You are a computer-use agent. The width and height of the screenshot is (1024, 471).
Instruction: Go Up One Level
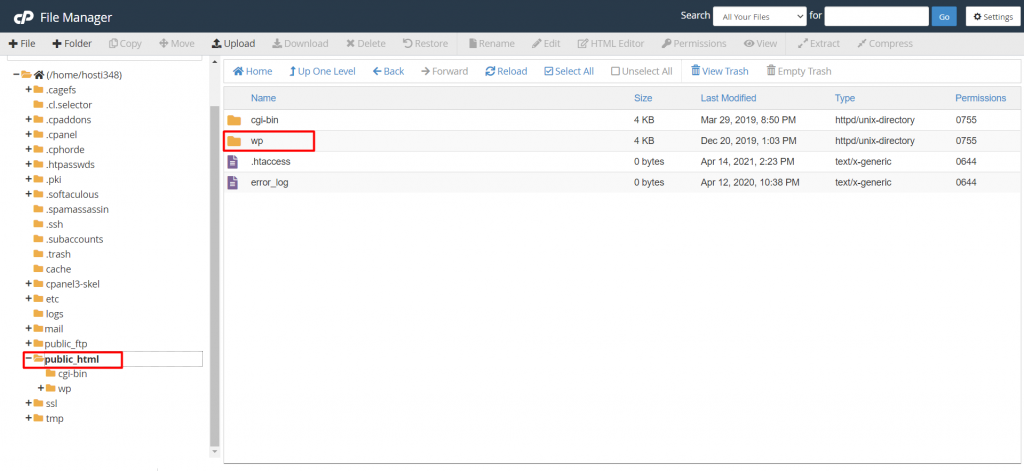click(x=321, y=71)
